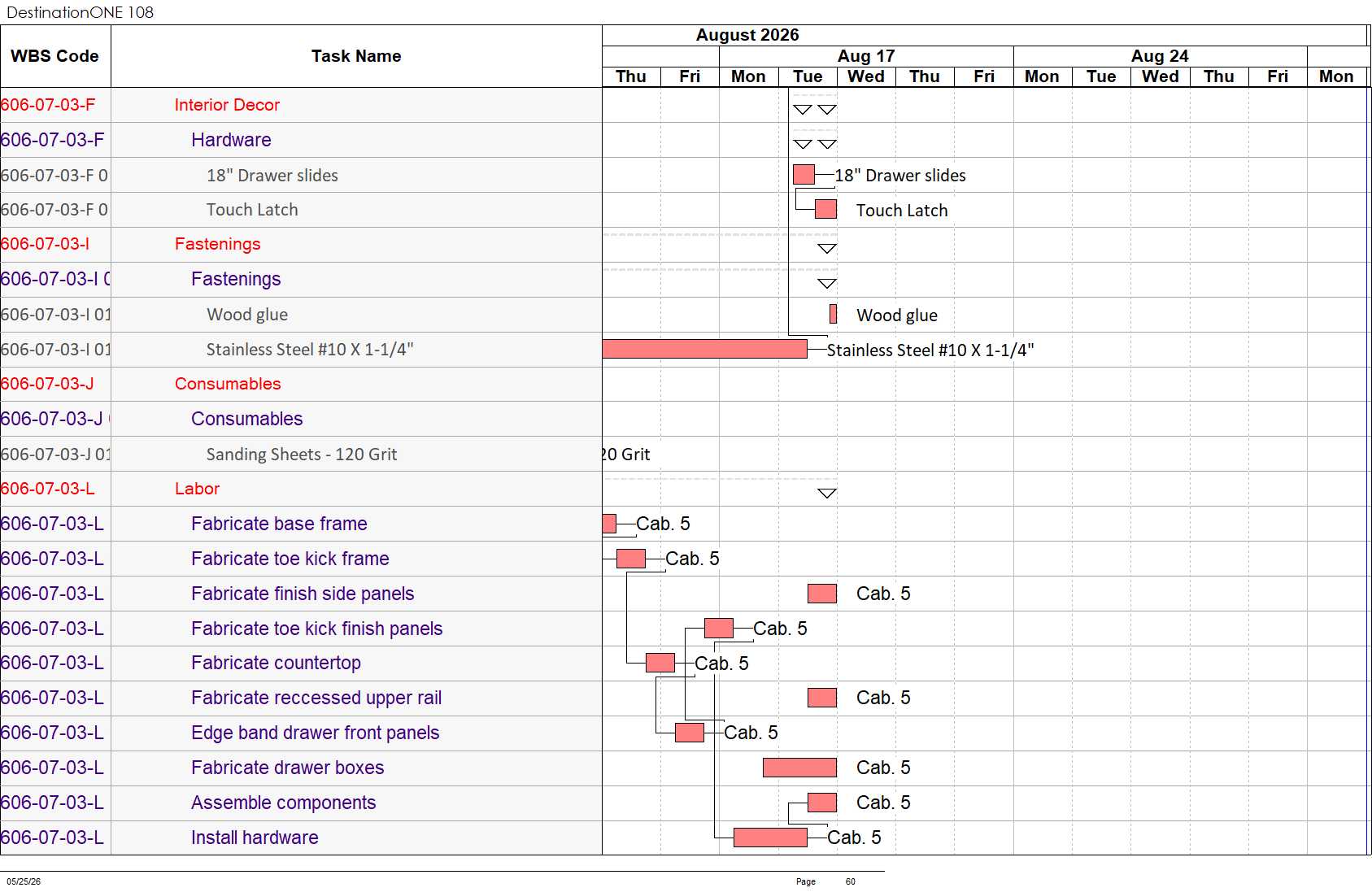
Task: Click the Fabricate reccessed upper rail bar
Action: pyautogui.click(x=822, y=698)
